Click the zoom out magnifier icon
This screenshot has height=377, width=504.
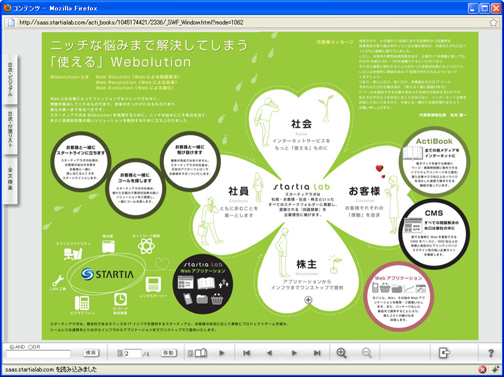point(367,353)
